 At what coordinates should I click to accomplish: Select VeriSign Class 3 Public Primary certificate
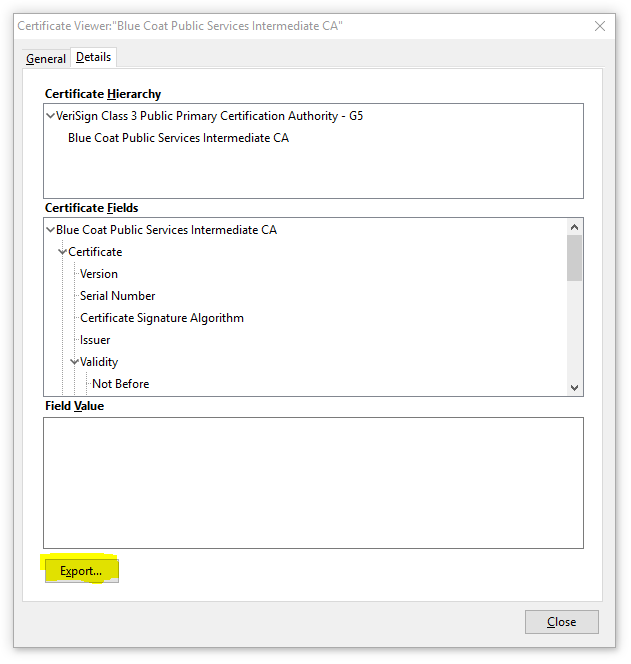(209, 116)
